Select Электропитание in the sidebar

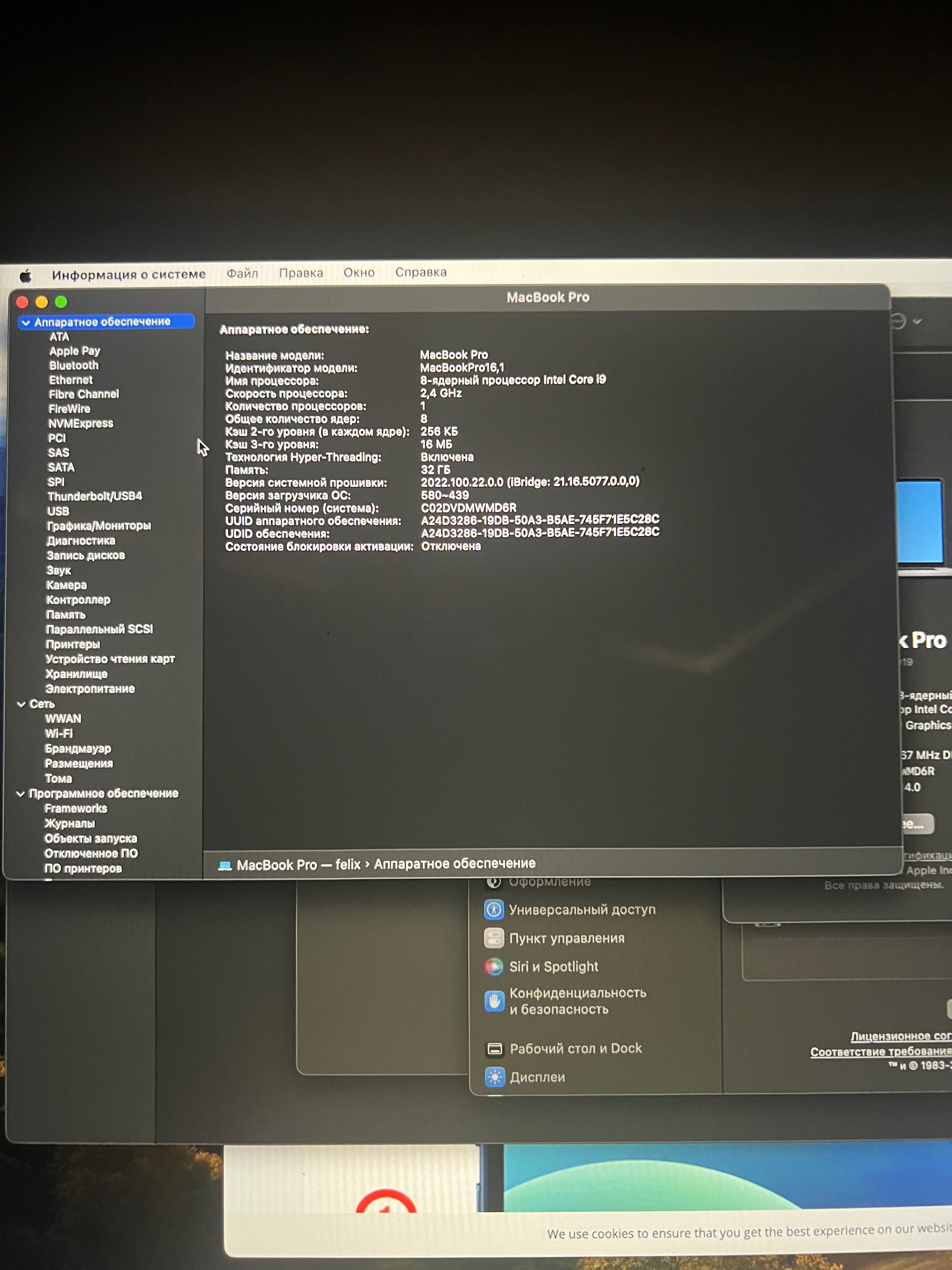click(x=90, y=689)
